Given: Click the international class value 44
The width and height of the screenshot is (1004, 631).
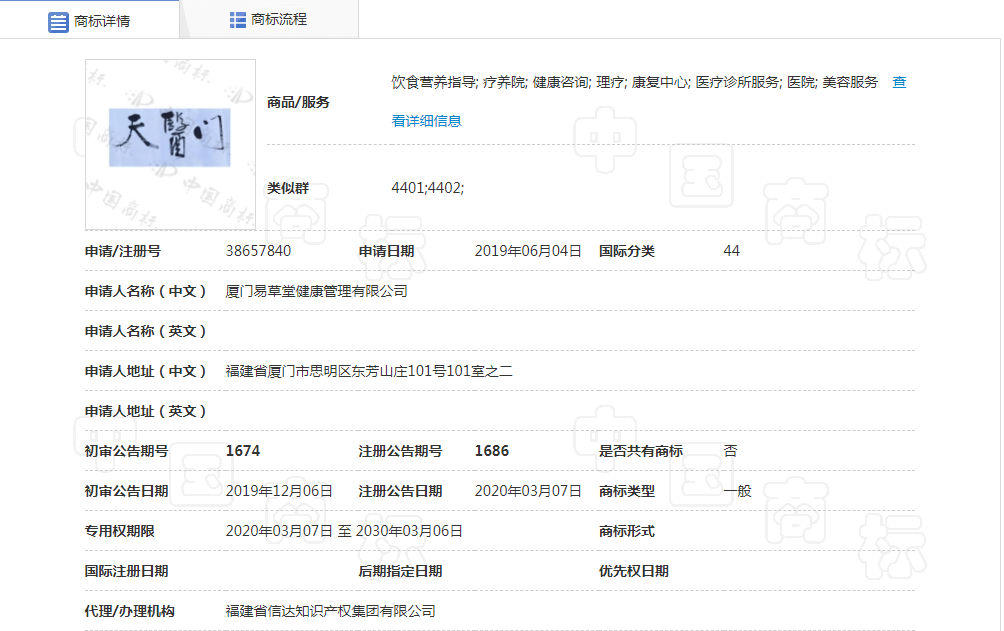Looking at the screenshot, I should [731, 251].
